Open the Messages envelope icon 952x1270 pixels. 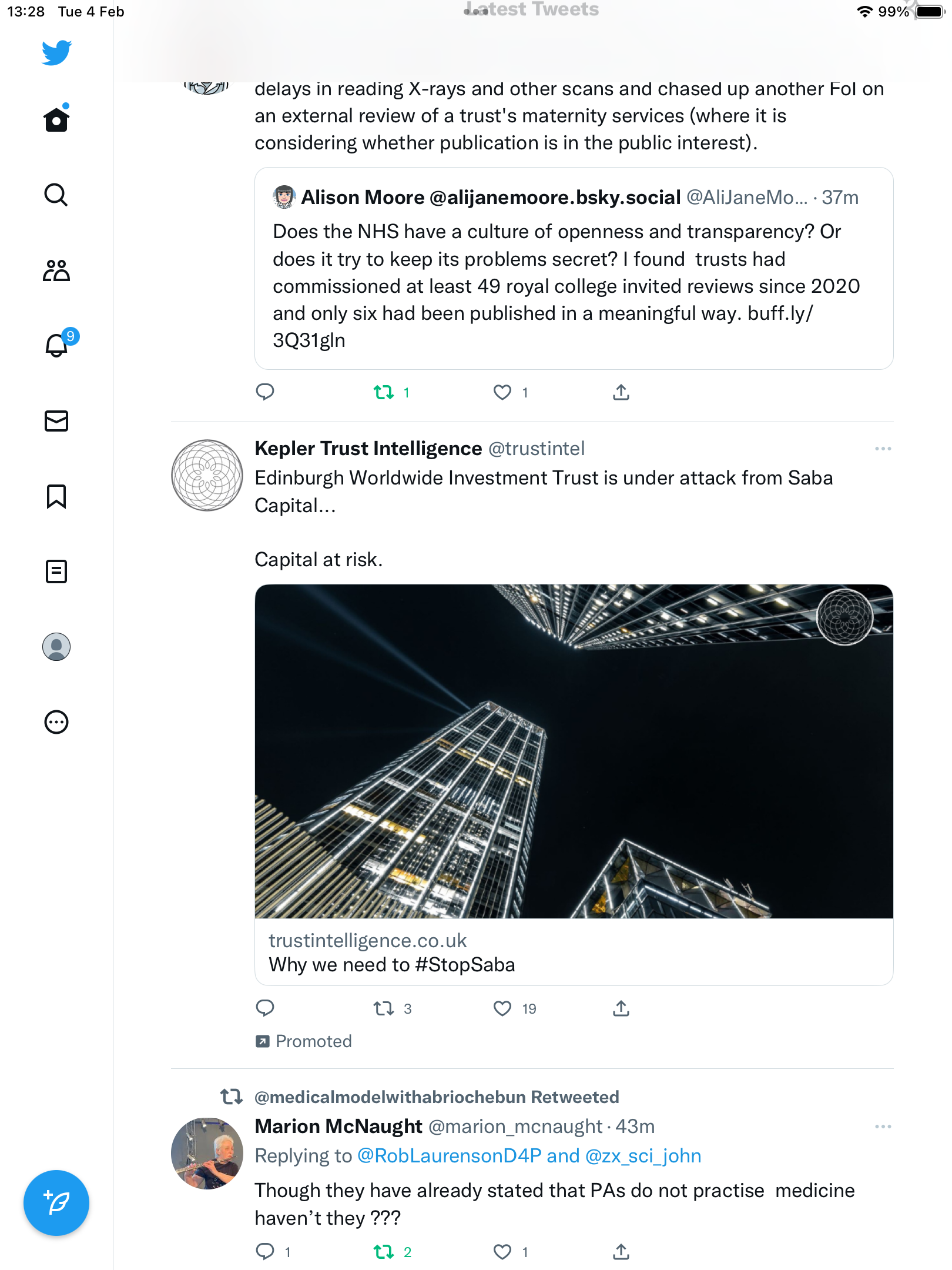click(x=56, y=421)
